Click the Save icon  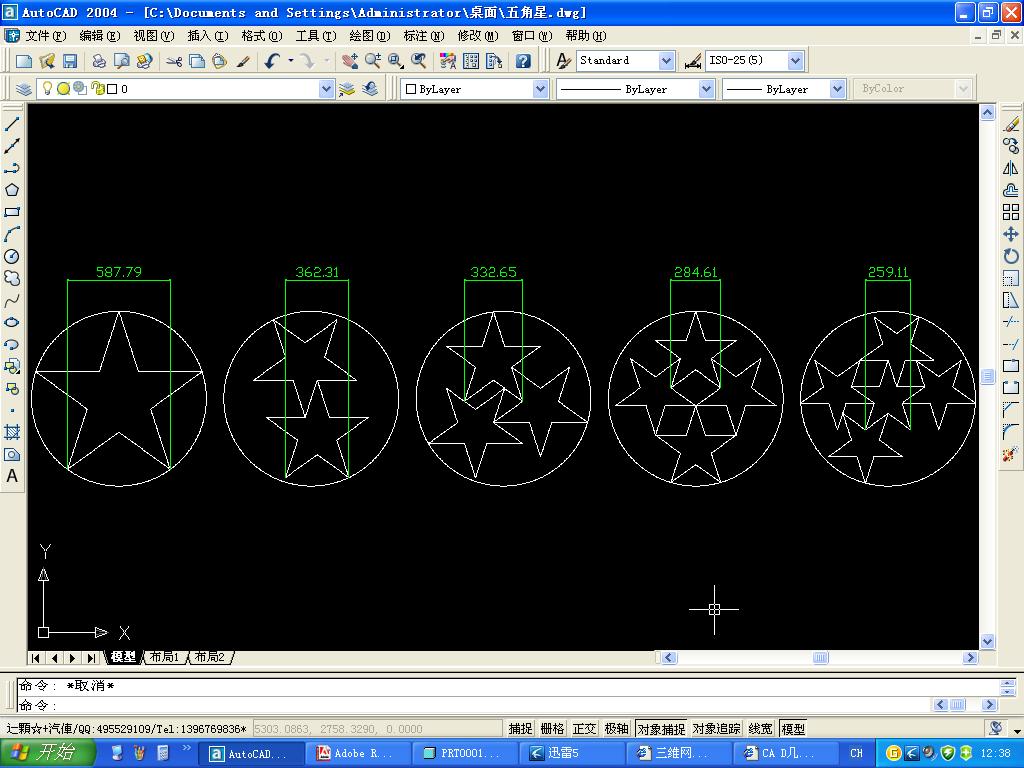pyautogui.click(x=70, y=61)
